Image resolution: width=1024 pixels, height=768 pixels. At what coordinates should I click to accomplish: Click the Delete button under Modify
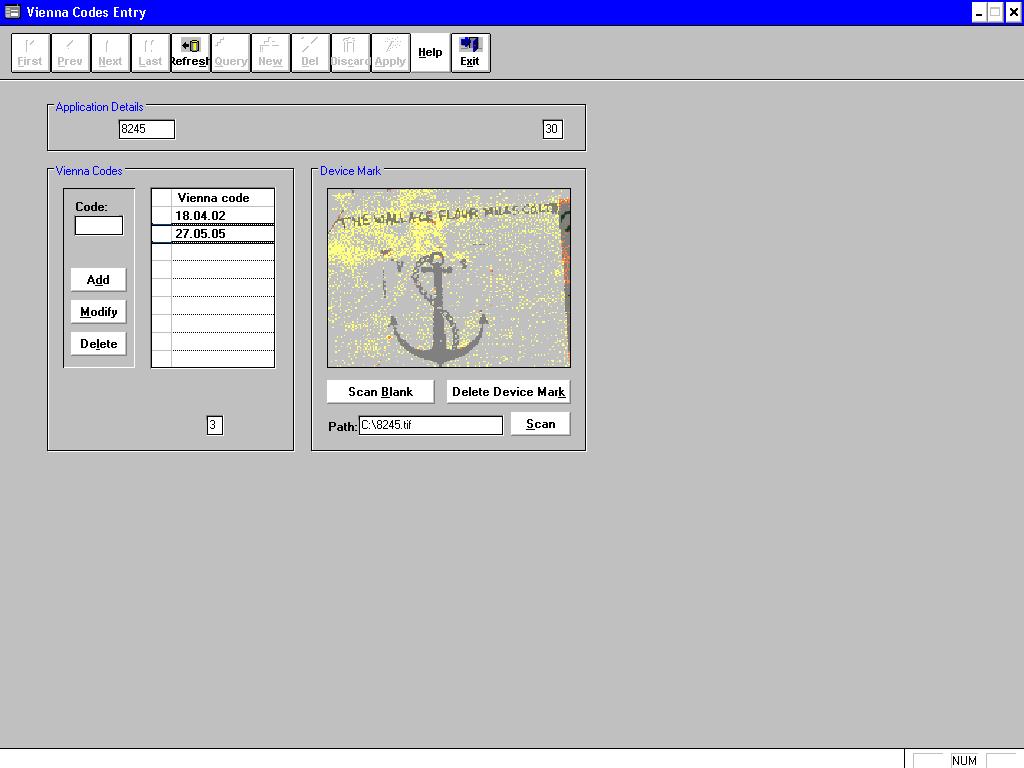tap(98, 344)
